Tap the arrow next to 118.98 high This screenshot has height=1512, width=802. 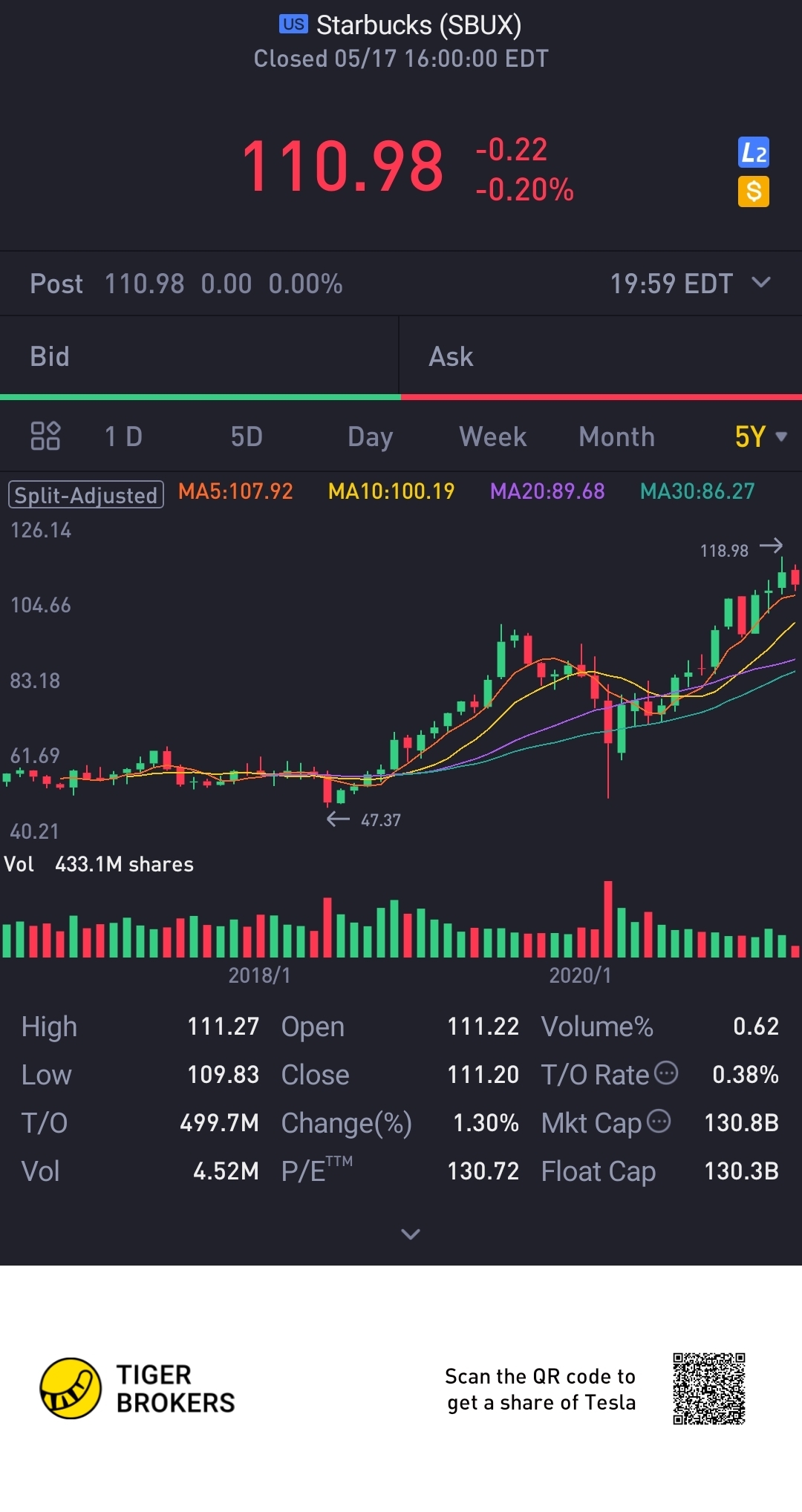[x=772, y=546]
